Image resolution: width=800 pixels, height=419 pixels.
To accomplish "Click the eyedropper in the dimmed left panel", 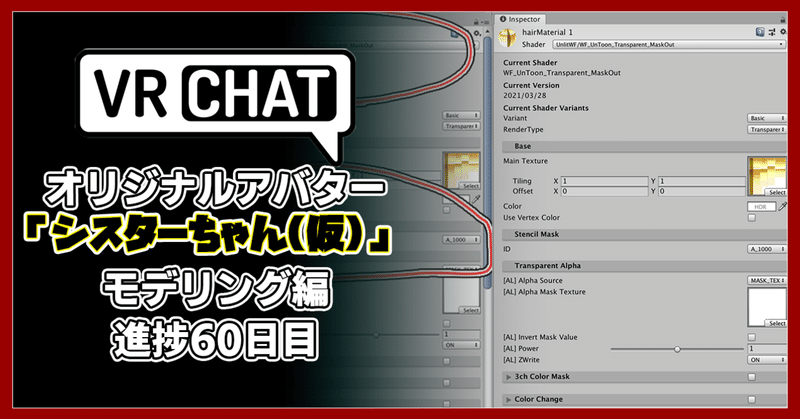I will click(475, 199).
